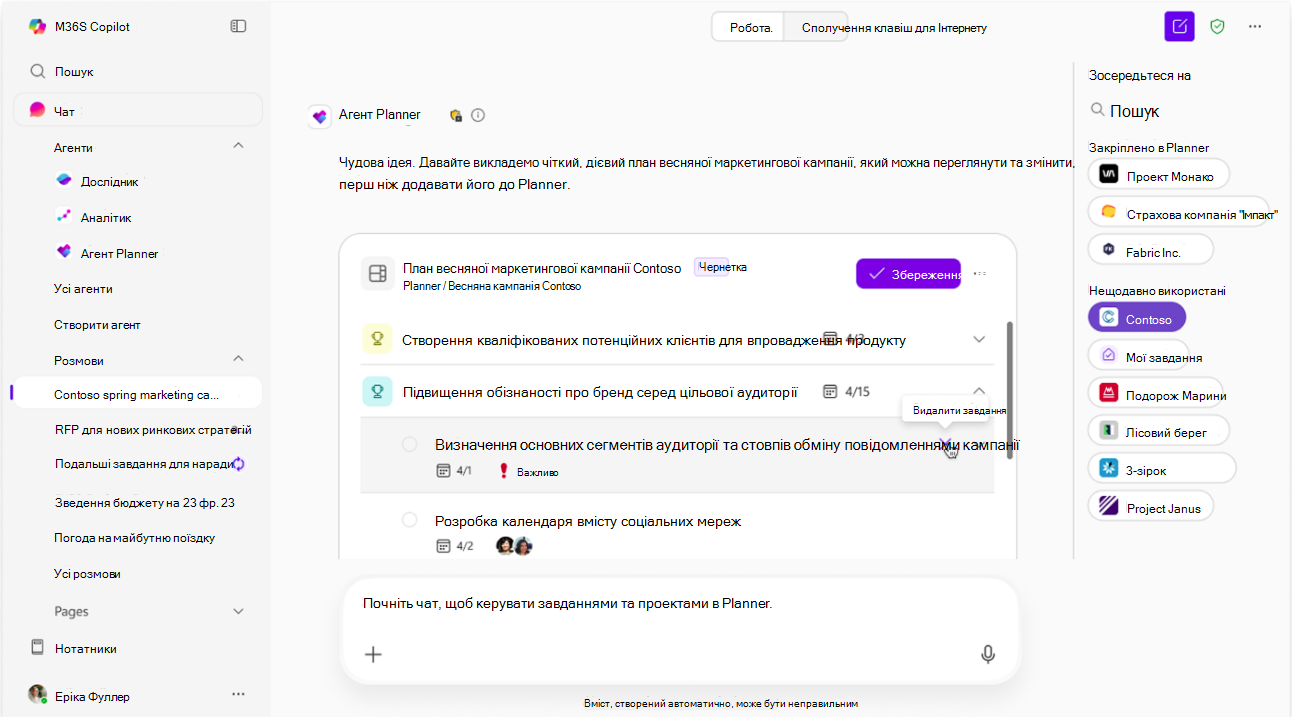Select Страхова компанія Імпакт plan
This screenshot has height=717, width=1292.
coord(1178,212)
